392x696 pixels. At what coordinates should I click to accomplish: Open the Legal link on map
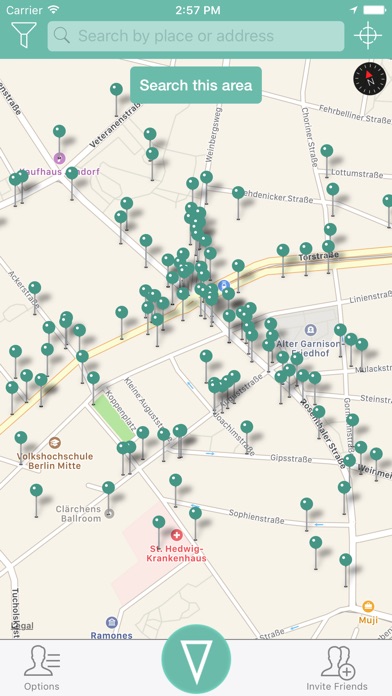point(22,626)
